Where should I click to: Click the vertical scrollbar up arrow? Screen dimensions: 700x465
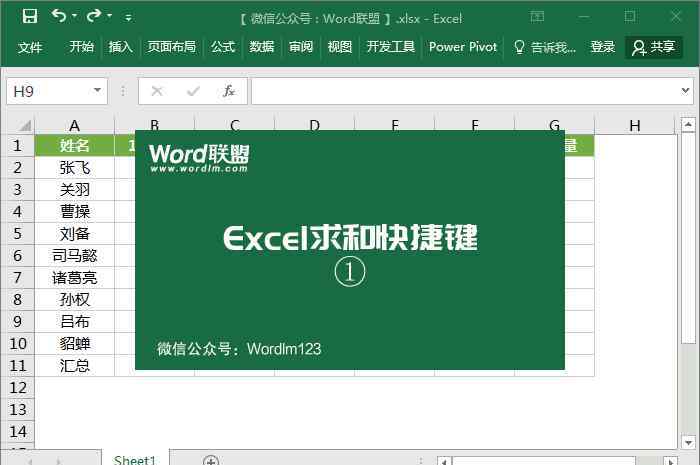point(688,125)
